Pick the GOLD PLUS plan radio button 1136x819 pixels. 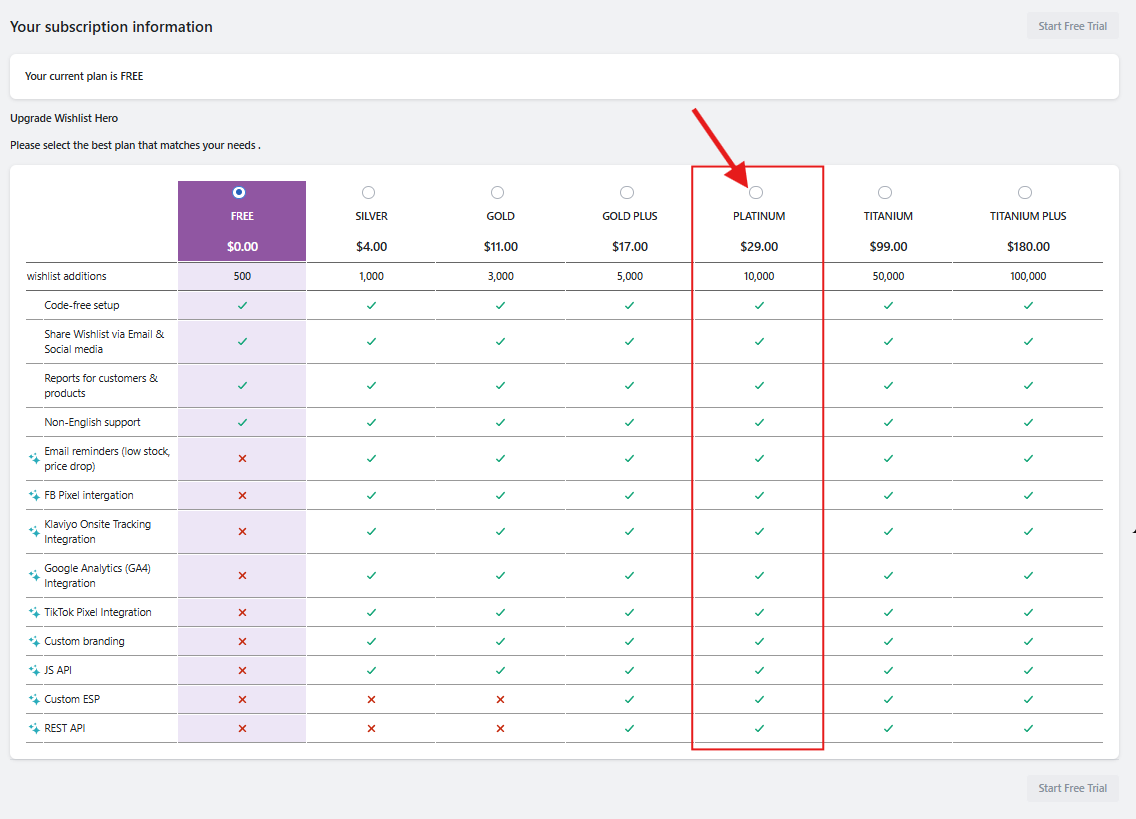627,192
